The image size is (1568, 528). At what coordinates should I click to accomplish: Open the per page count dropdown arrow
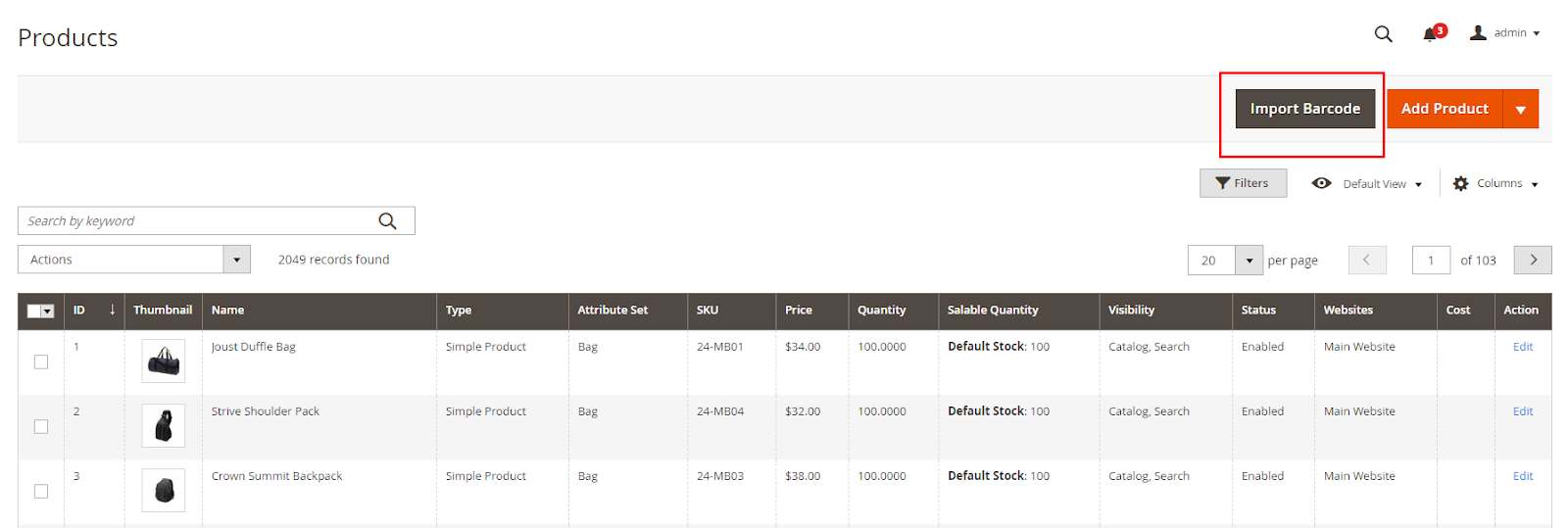tap(1249, 261)
